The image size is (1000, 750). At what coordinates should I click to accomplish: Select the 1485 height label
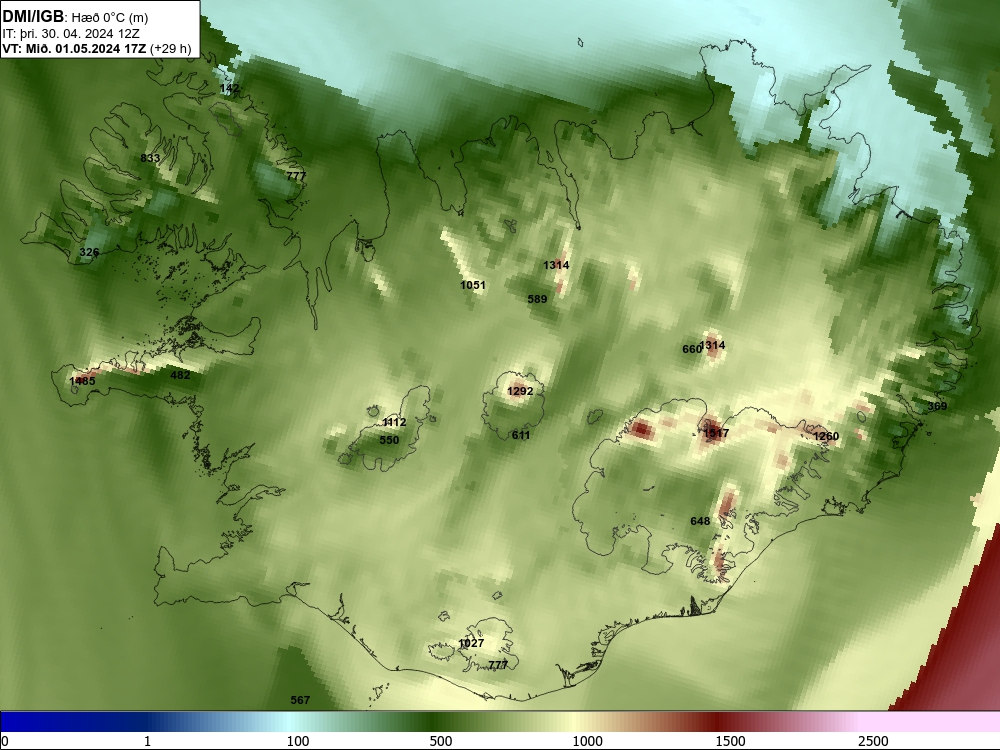pos(82,381)
